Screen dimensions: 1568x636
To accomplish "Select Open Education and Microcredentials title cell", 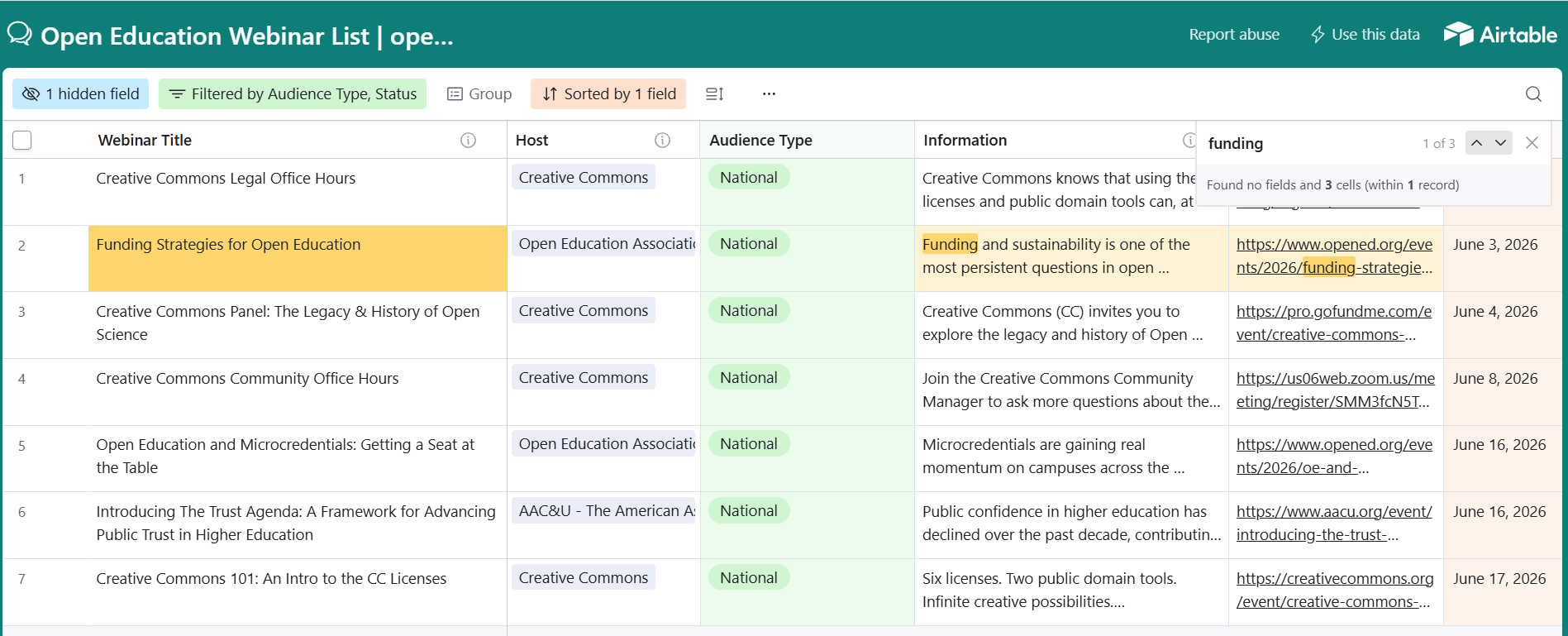I will click(x=298, y=458).
